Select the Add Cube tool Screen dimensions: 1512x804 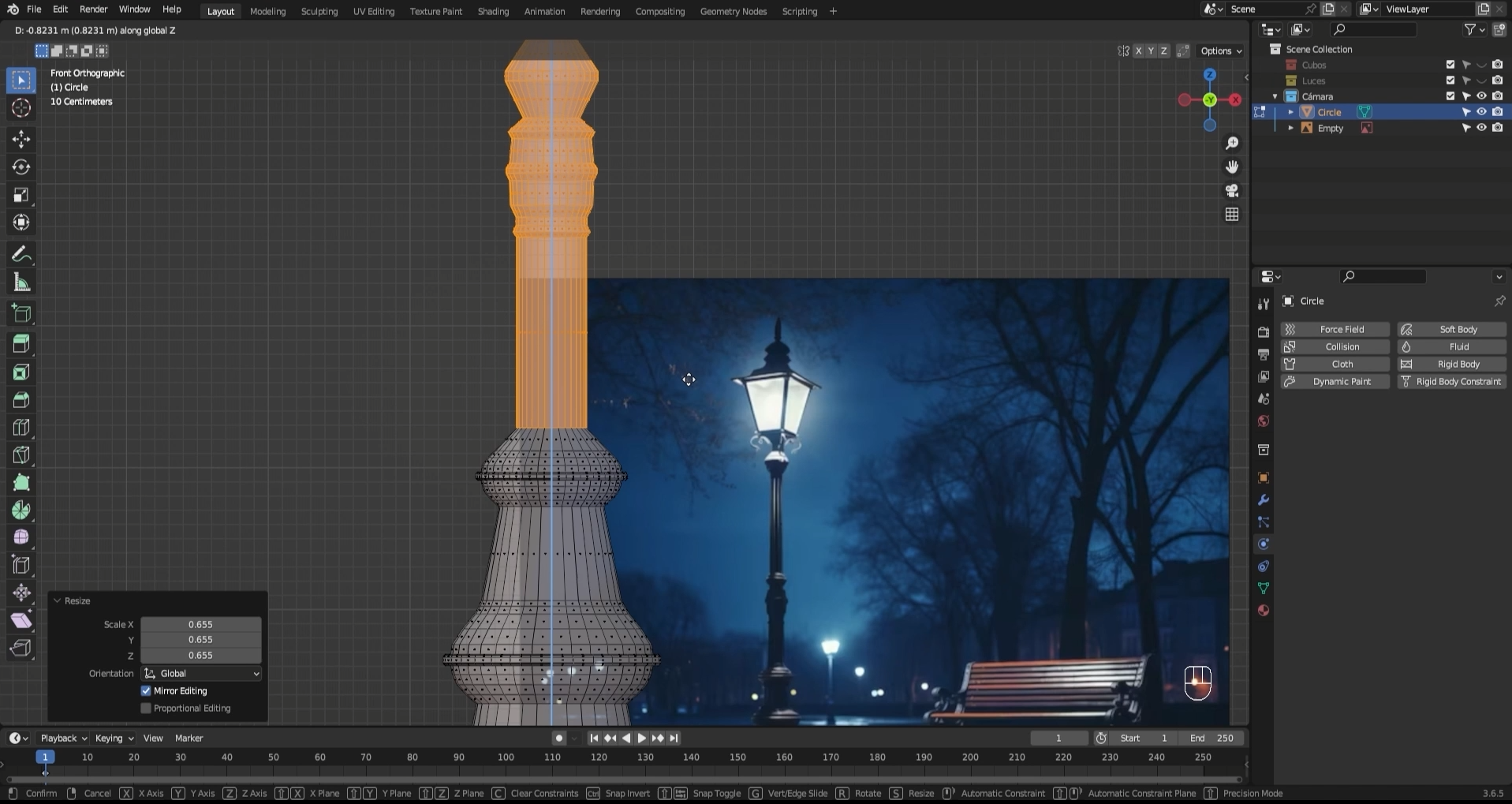coord(21,313)
